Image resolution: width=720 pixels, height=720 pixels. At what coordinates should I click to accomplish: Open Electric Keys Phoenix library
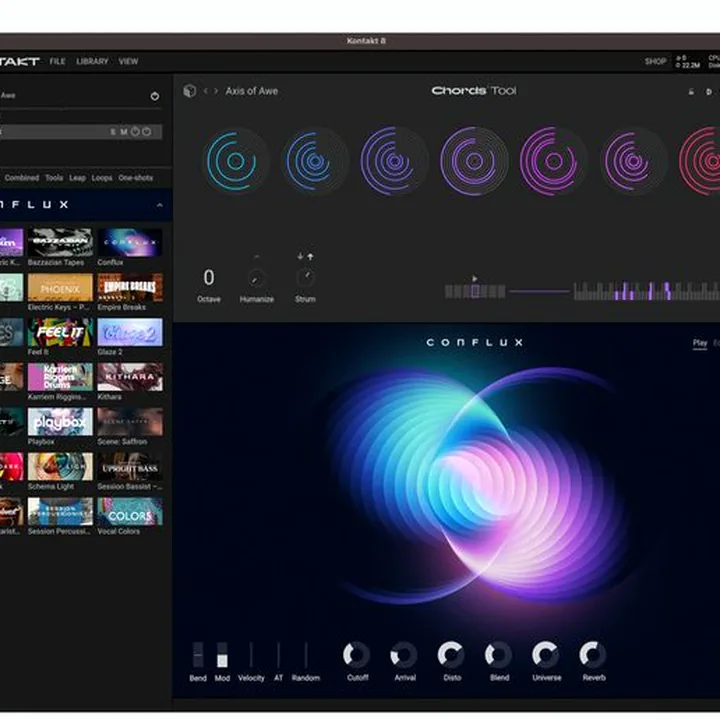[x=60, y=287]
